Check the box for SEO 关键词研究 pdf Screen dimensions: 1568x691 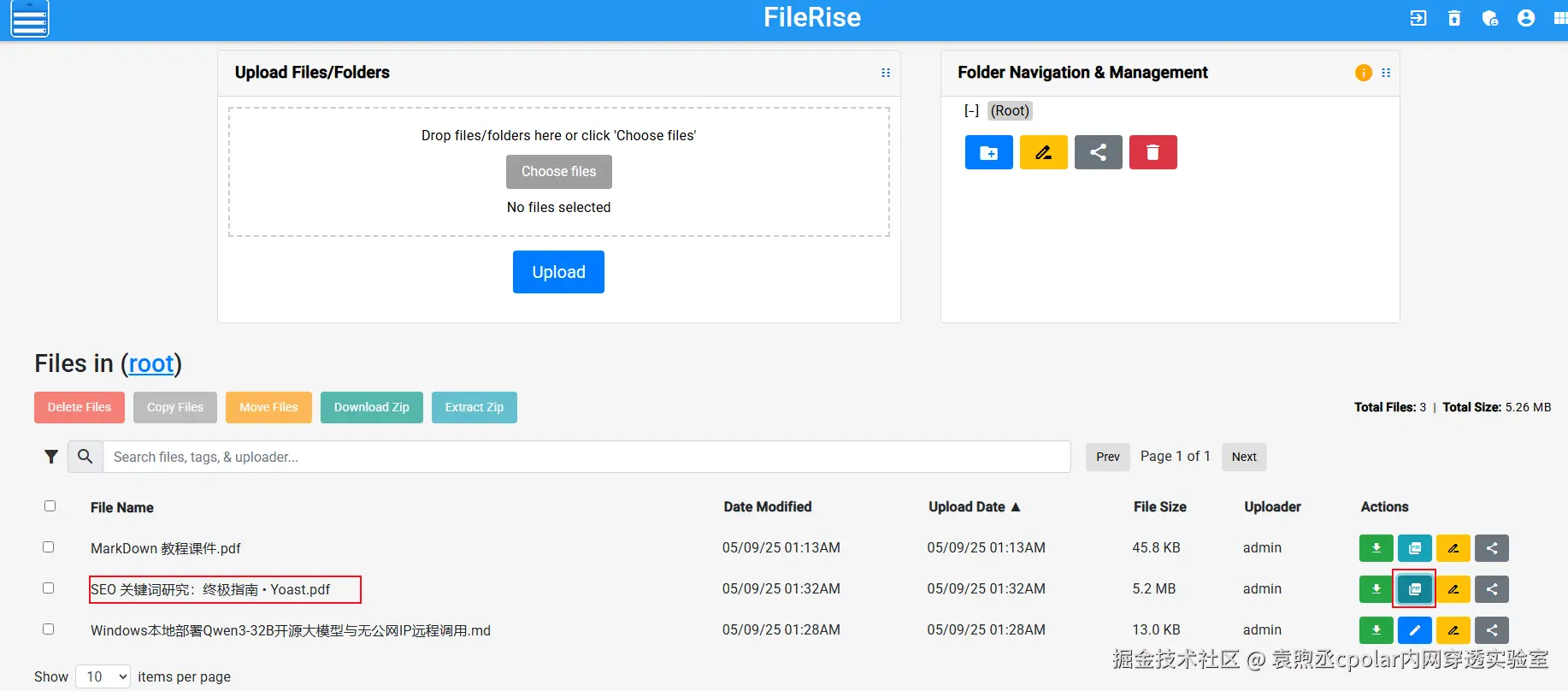coord(49,588)
